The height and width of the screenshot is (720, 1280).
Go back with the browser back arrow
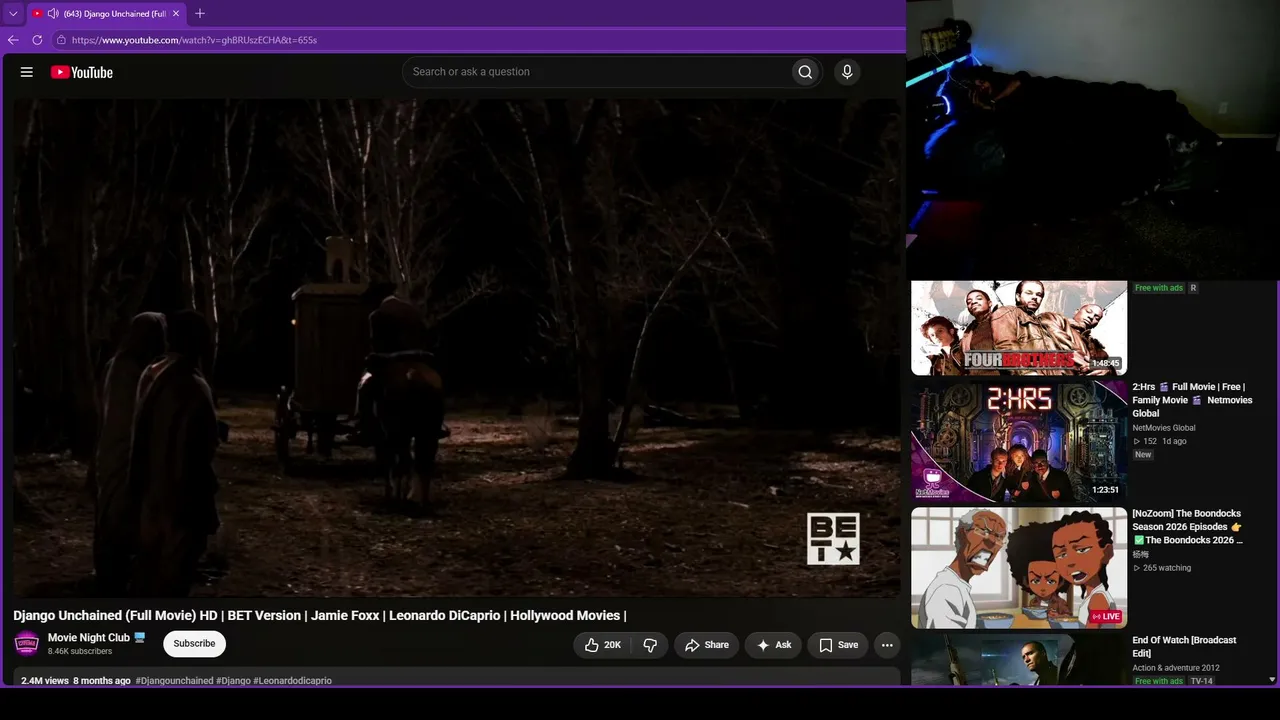(x=13, y=40)
